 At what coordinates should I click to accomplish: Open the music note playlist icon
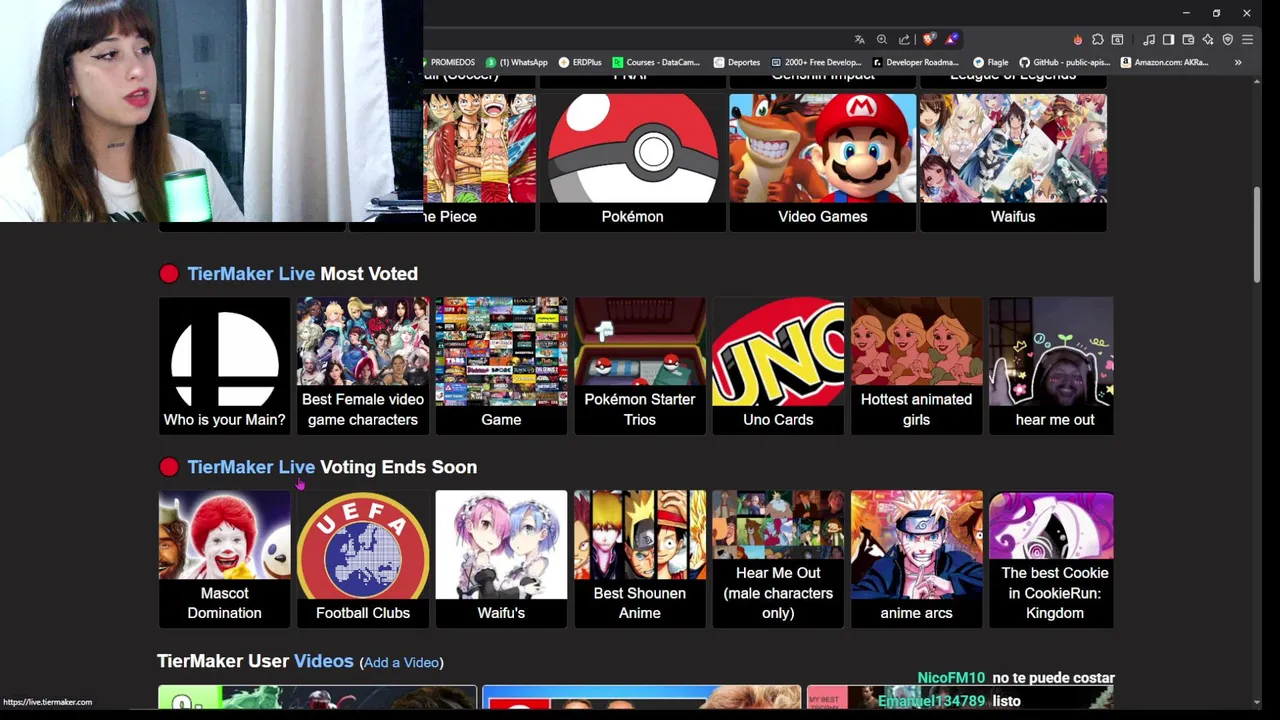1149,40
